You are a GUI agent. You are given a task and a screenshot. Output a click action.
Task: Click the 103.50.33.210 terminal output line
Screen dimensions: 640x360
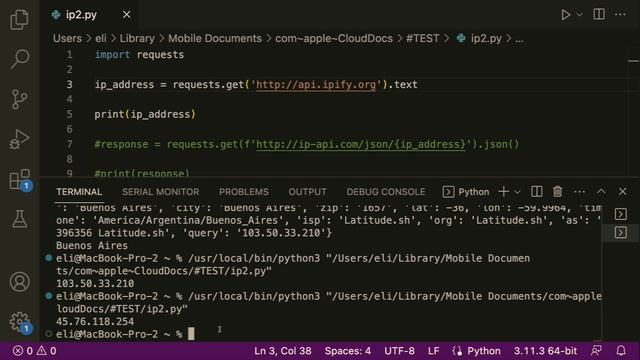[95, 283]
